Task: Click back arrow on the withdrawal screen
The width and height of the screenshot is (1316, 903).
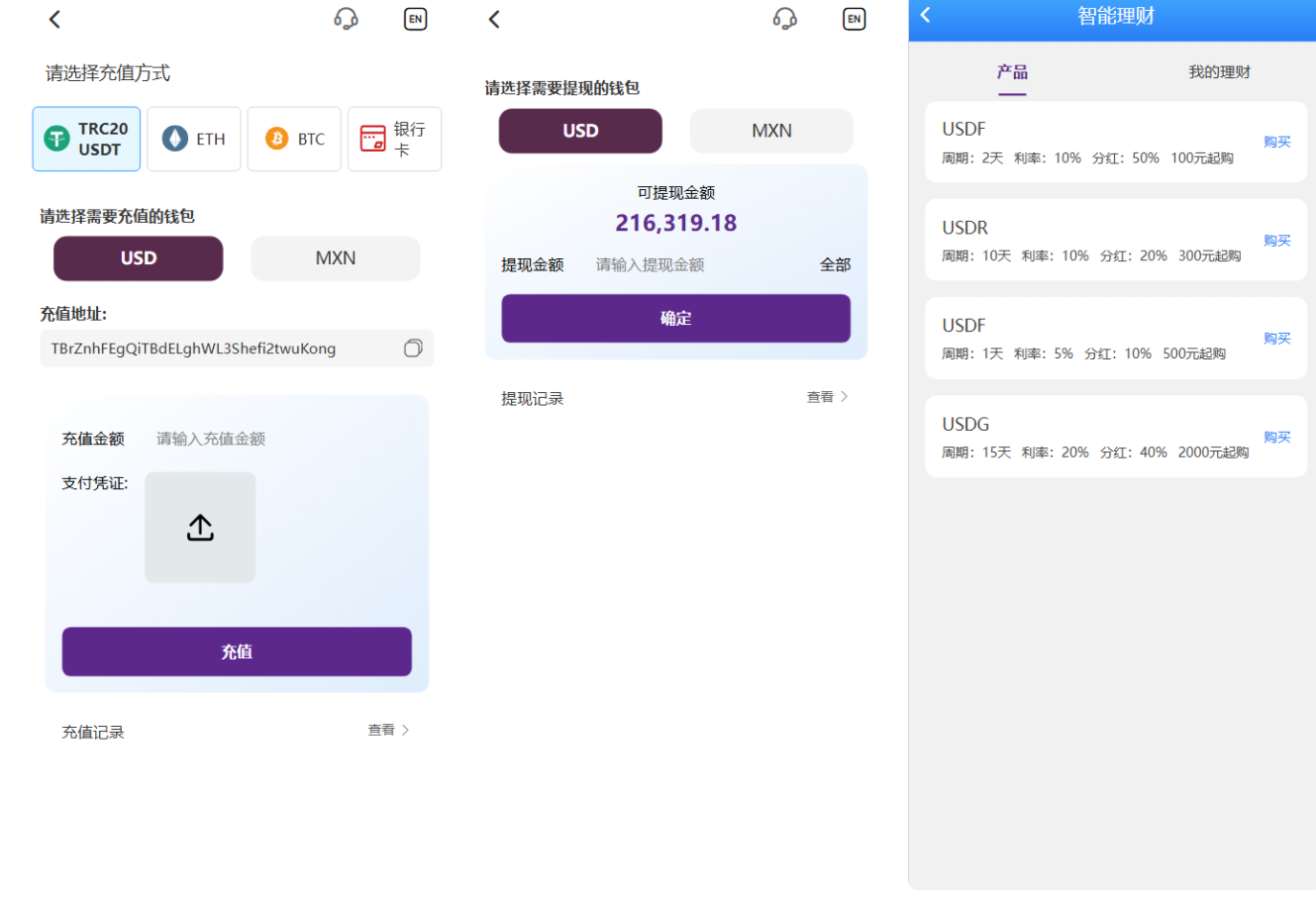Action: pos(494,19)
